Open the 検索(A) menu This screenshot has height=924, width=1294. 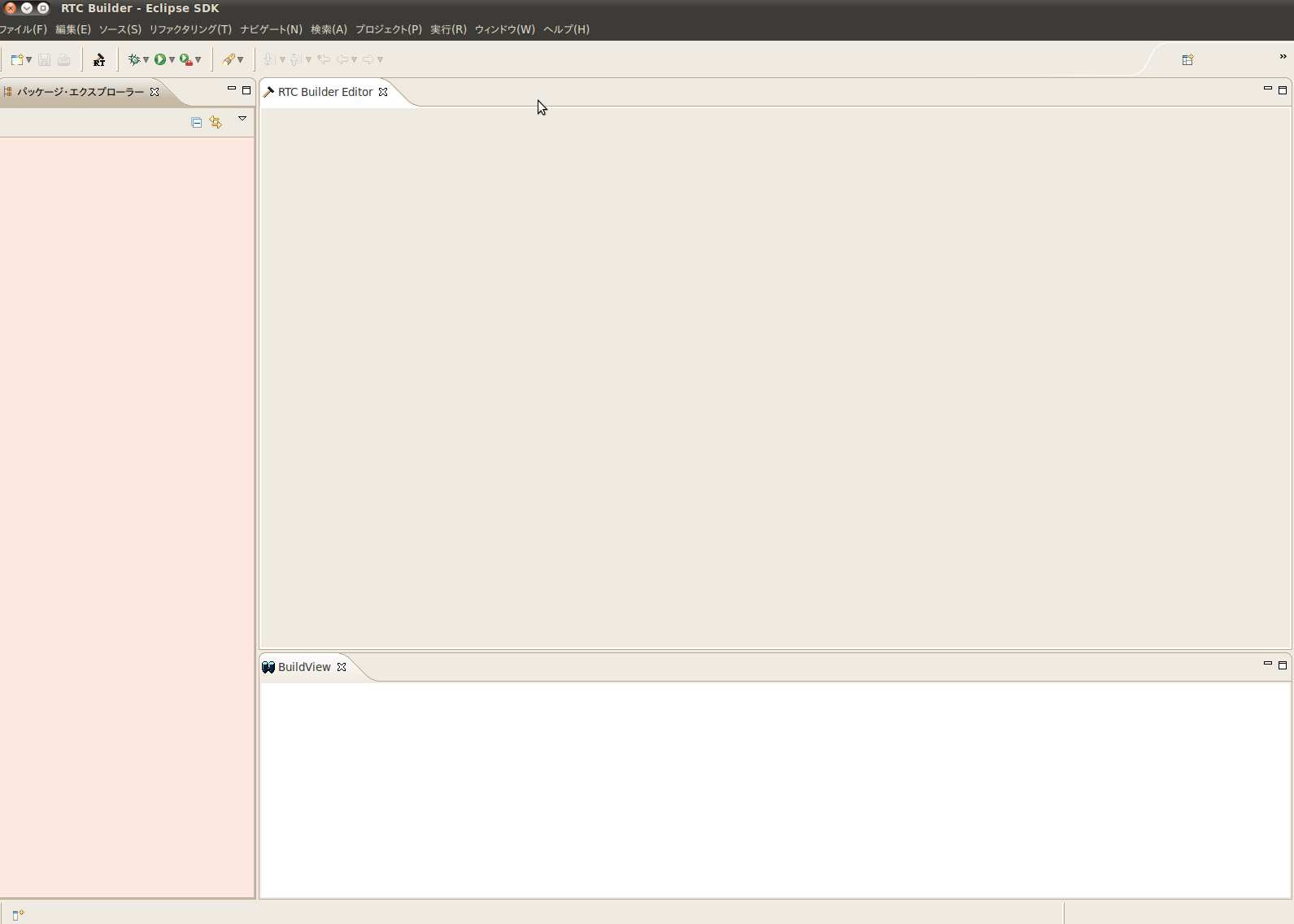pyautogui.click(x=329, y=29)
